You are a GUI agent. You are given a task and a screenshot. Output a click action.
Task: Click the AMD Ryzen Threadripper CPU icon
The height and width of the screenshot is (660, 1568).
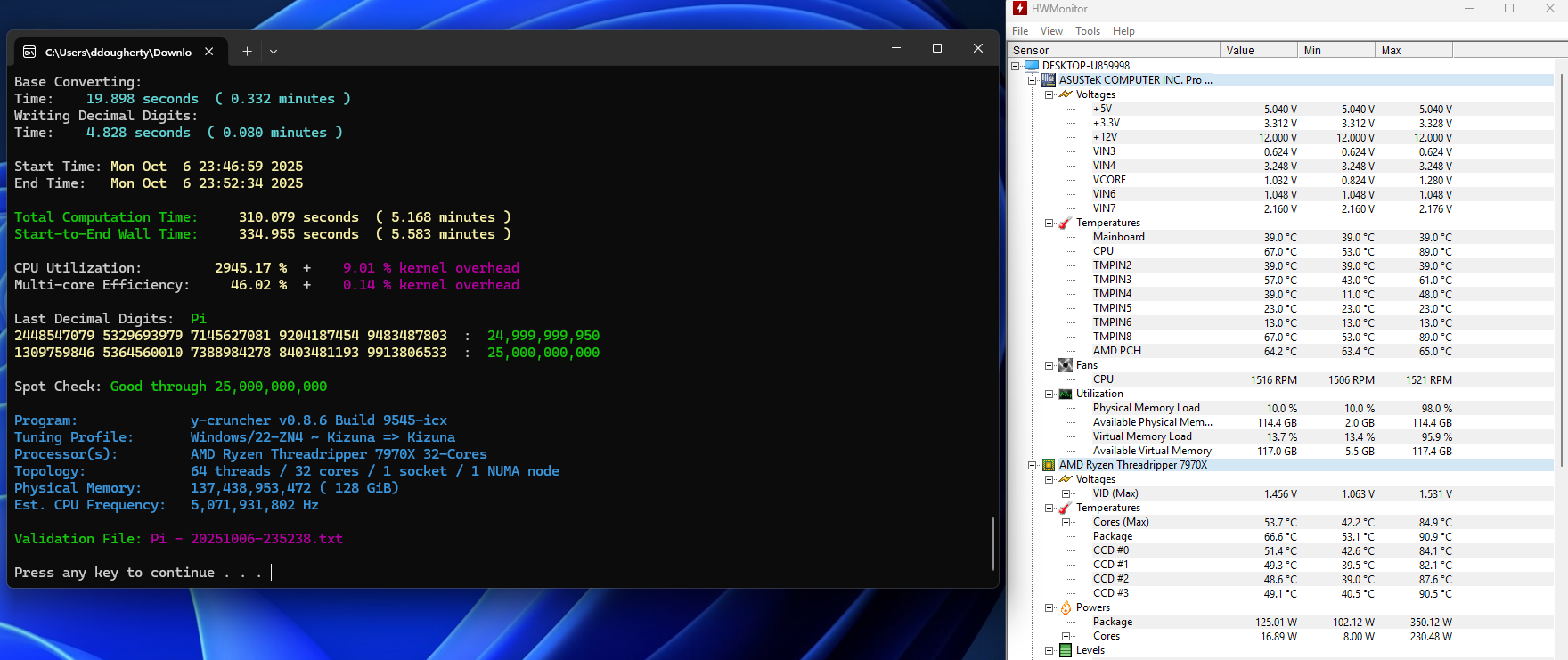(x=1049, y=465)
